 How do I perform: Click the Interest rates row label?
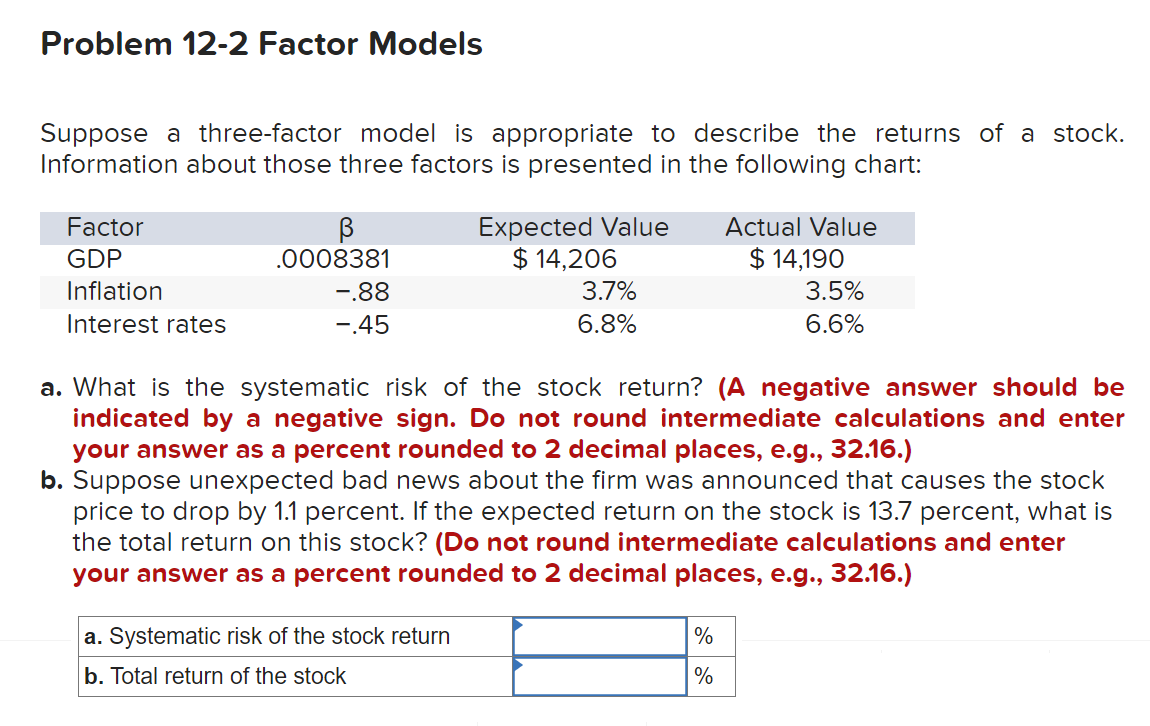[x=147, y=324]
